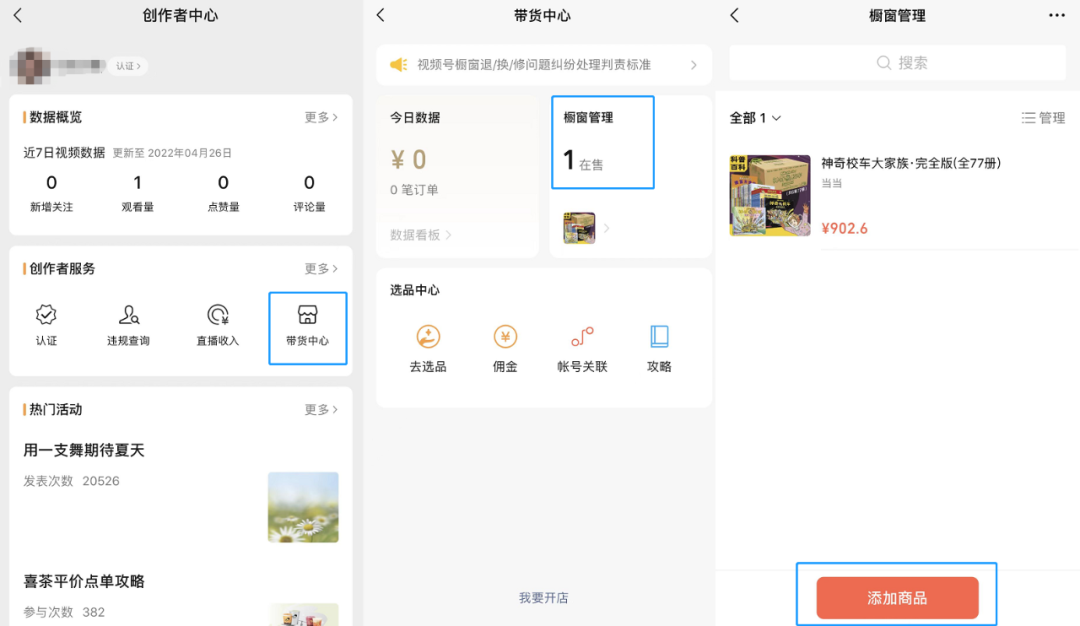
Task: Expand 更多 next to 创作者服务
Action: click(x=321, y=268)
